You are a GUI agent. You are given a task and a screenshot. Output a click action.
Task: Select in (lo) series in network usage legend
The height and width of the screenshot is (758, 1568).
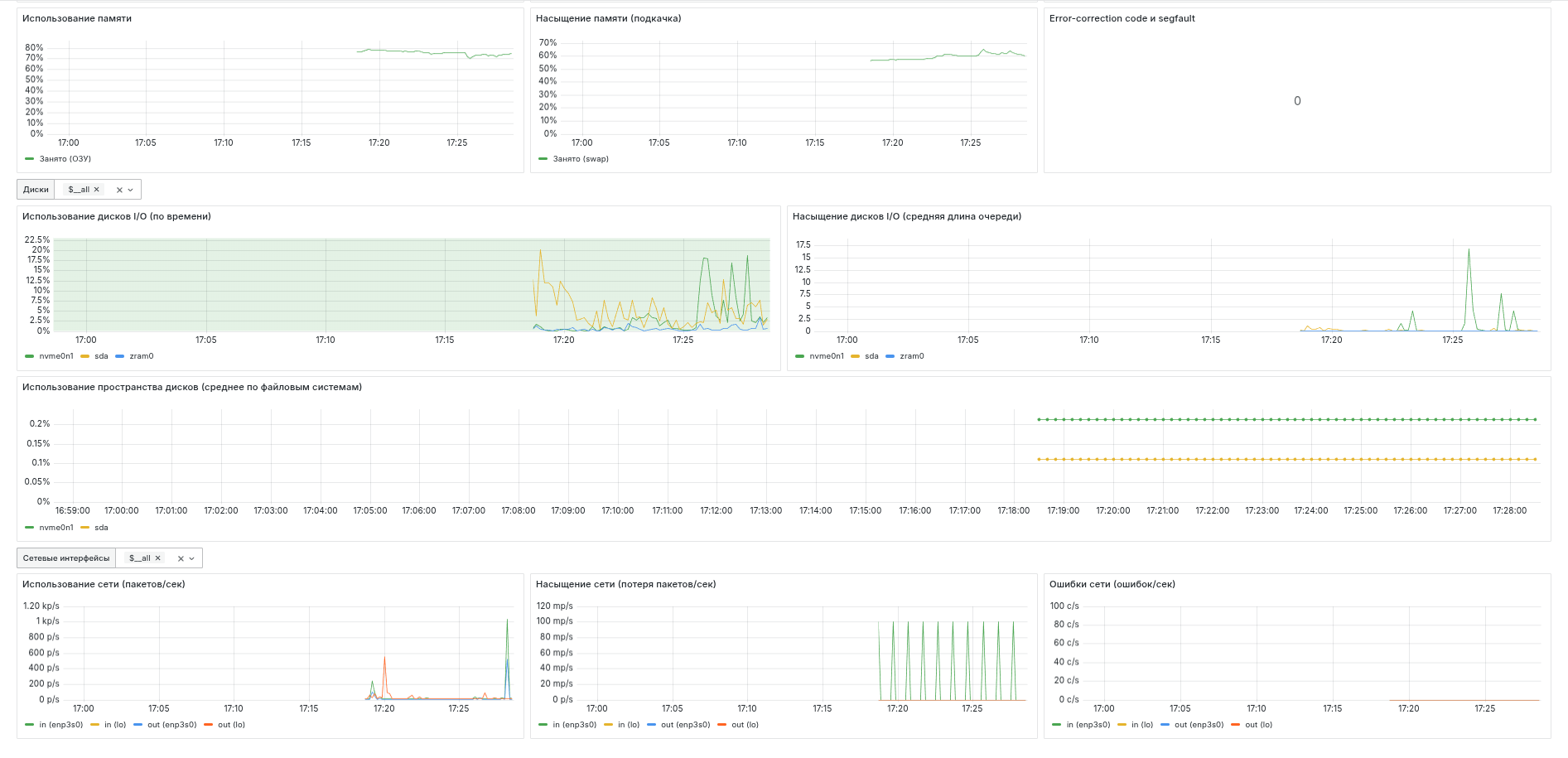[x=115, y=725]
